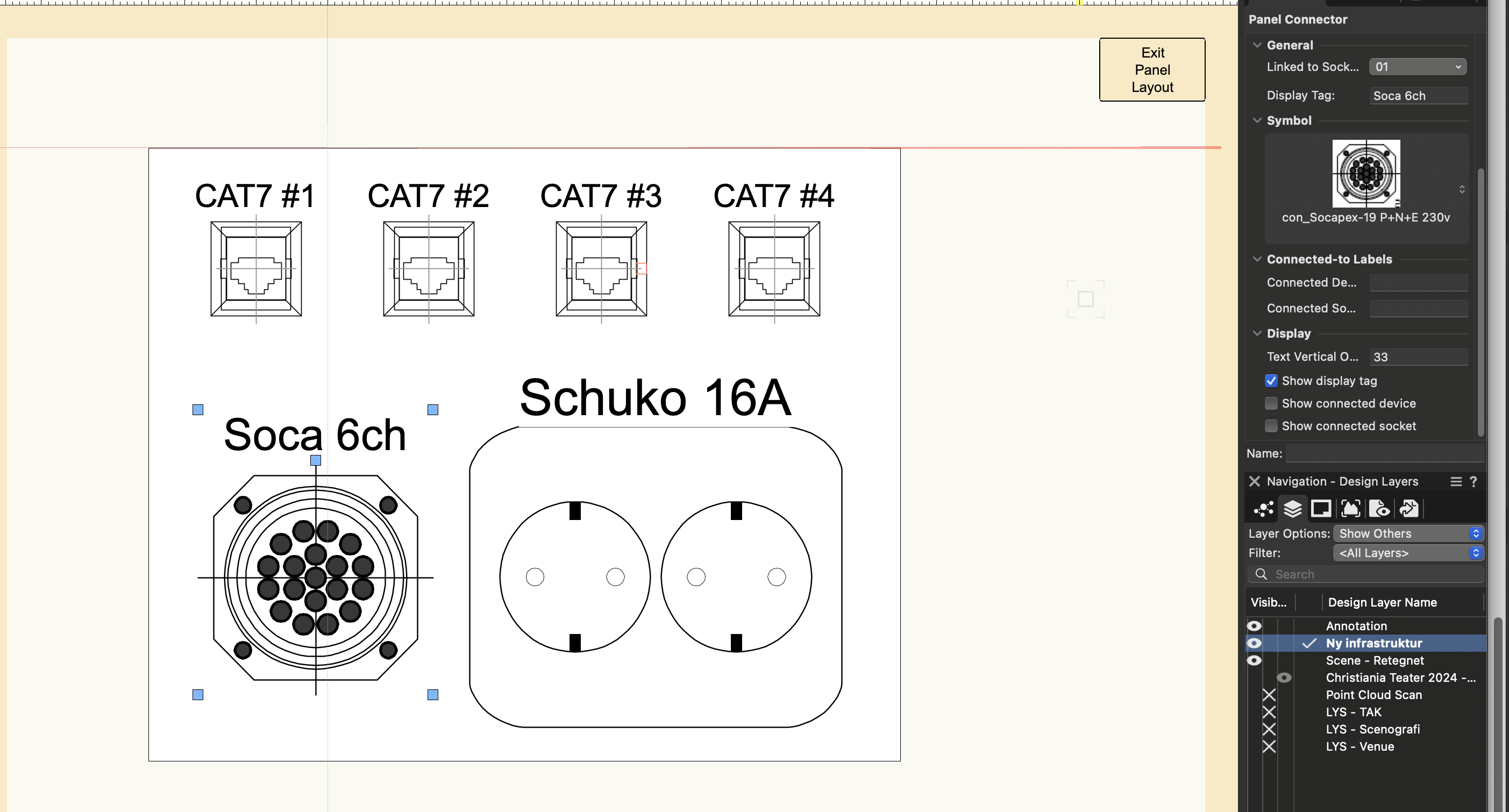Select the Design Layers tab icon
Screen dimensions: 1509x812
coord(1293,509)
